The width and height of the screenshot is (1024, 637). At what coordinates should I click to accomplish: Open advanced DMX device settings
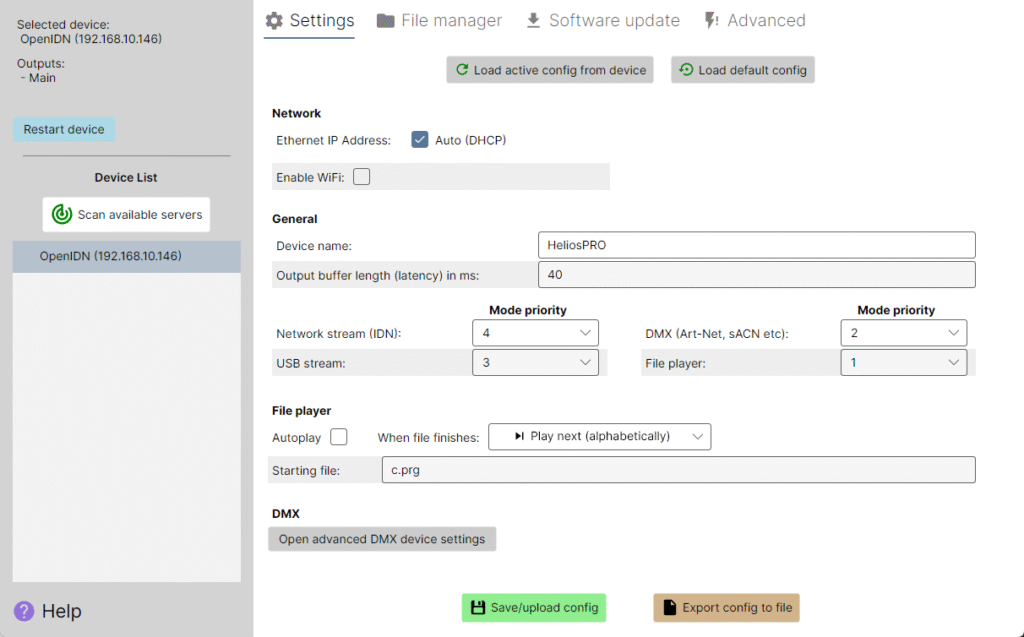click(382, 538)
